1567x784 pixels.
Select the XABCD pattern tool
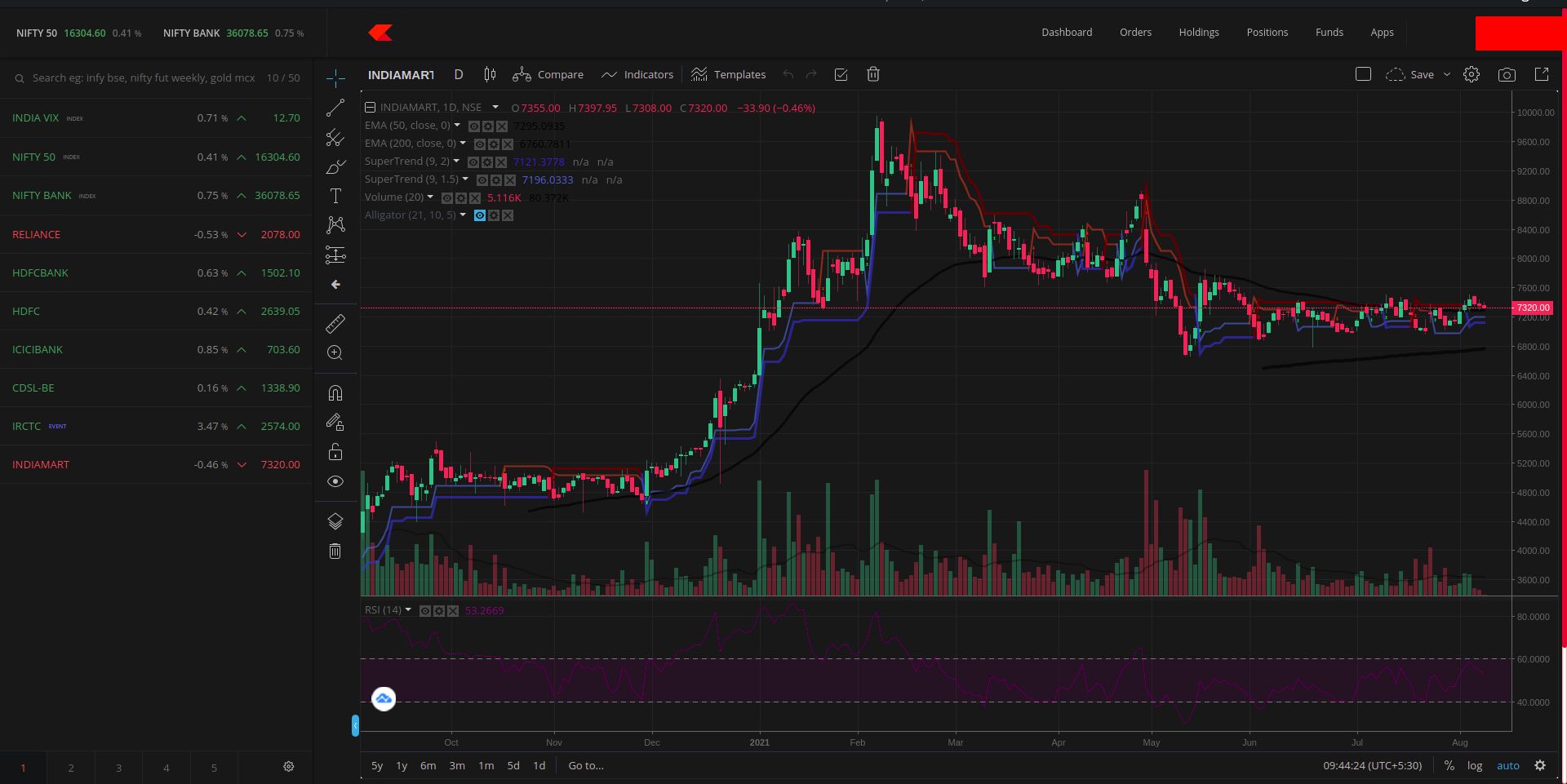(x=335, y=224)
